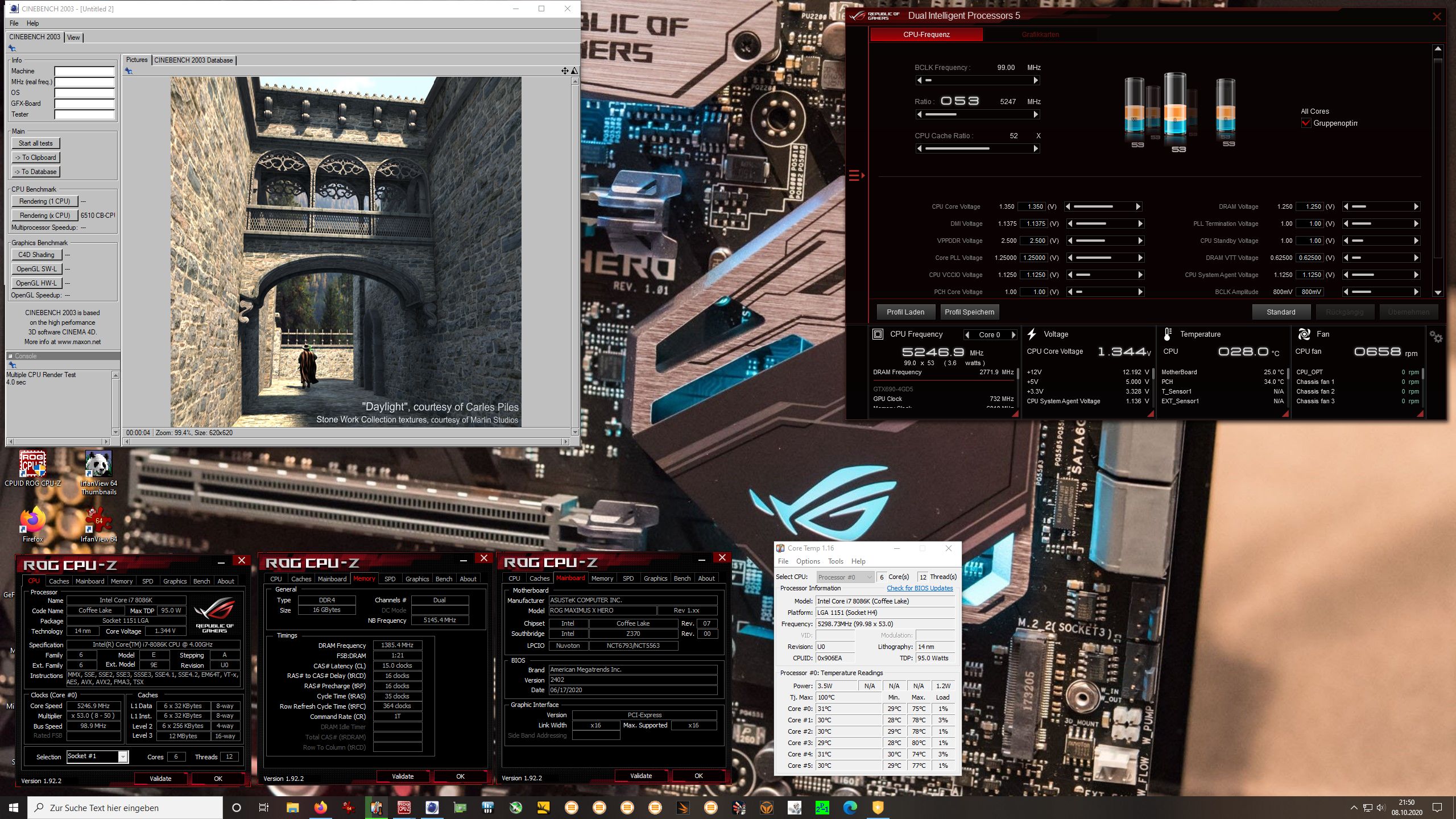
Task: Run the C4D Shading graphics benchmark
Action: point(36,255)
